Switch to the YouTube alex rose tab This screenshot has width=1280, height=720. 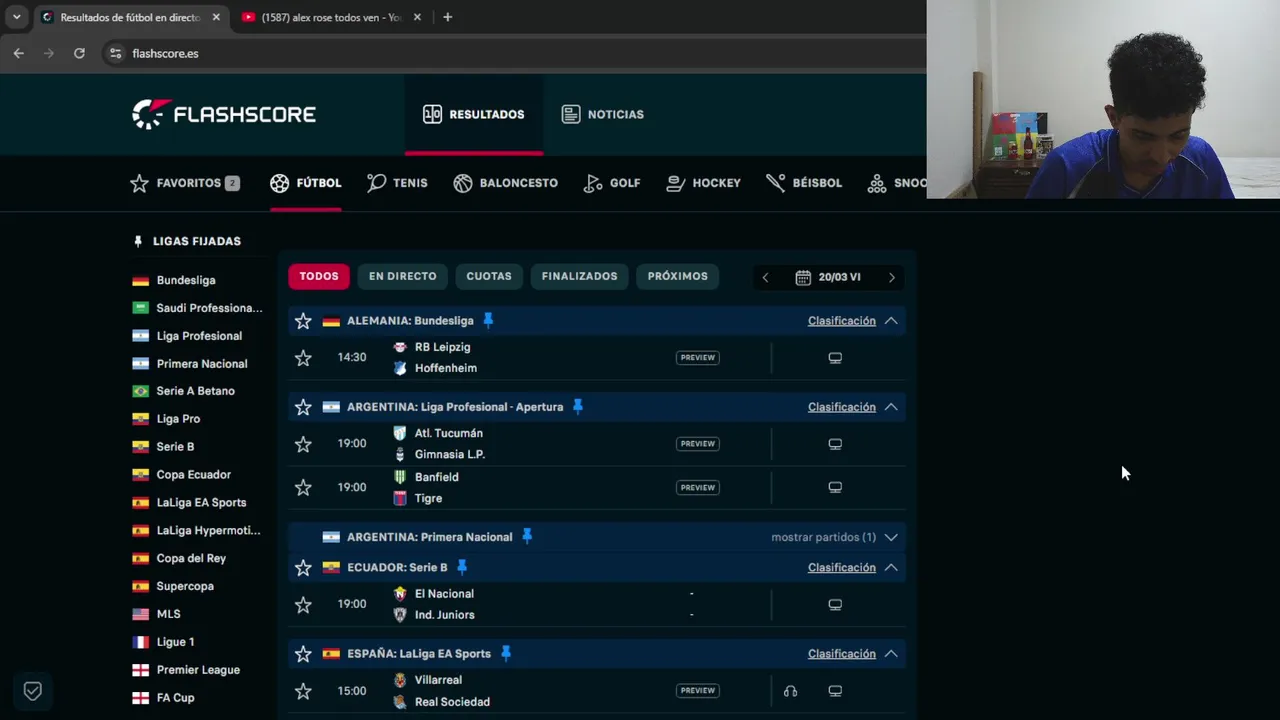tap(331, 17)
